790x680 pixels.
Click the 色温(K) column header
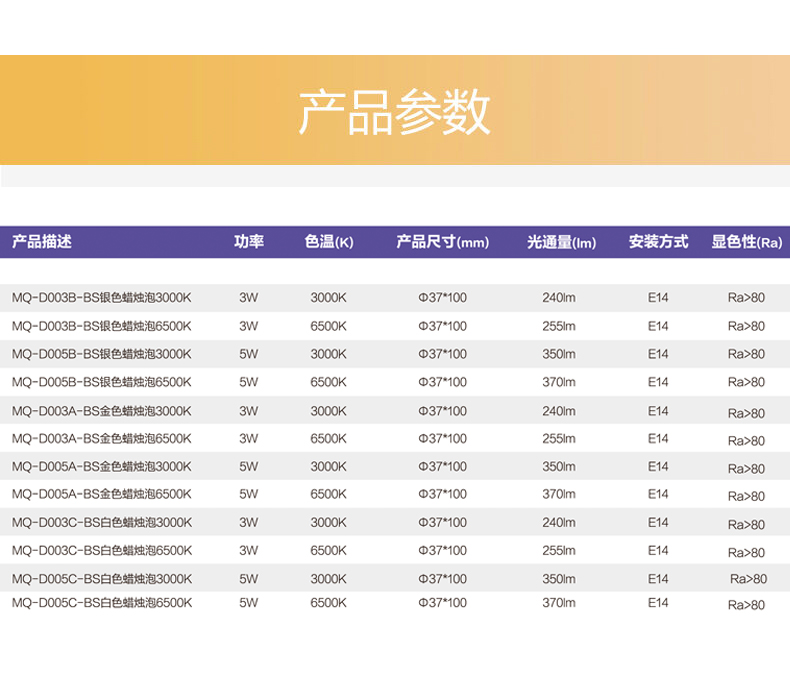pyautogui.click(x=329, y=242)
